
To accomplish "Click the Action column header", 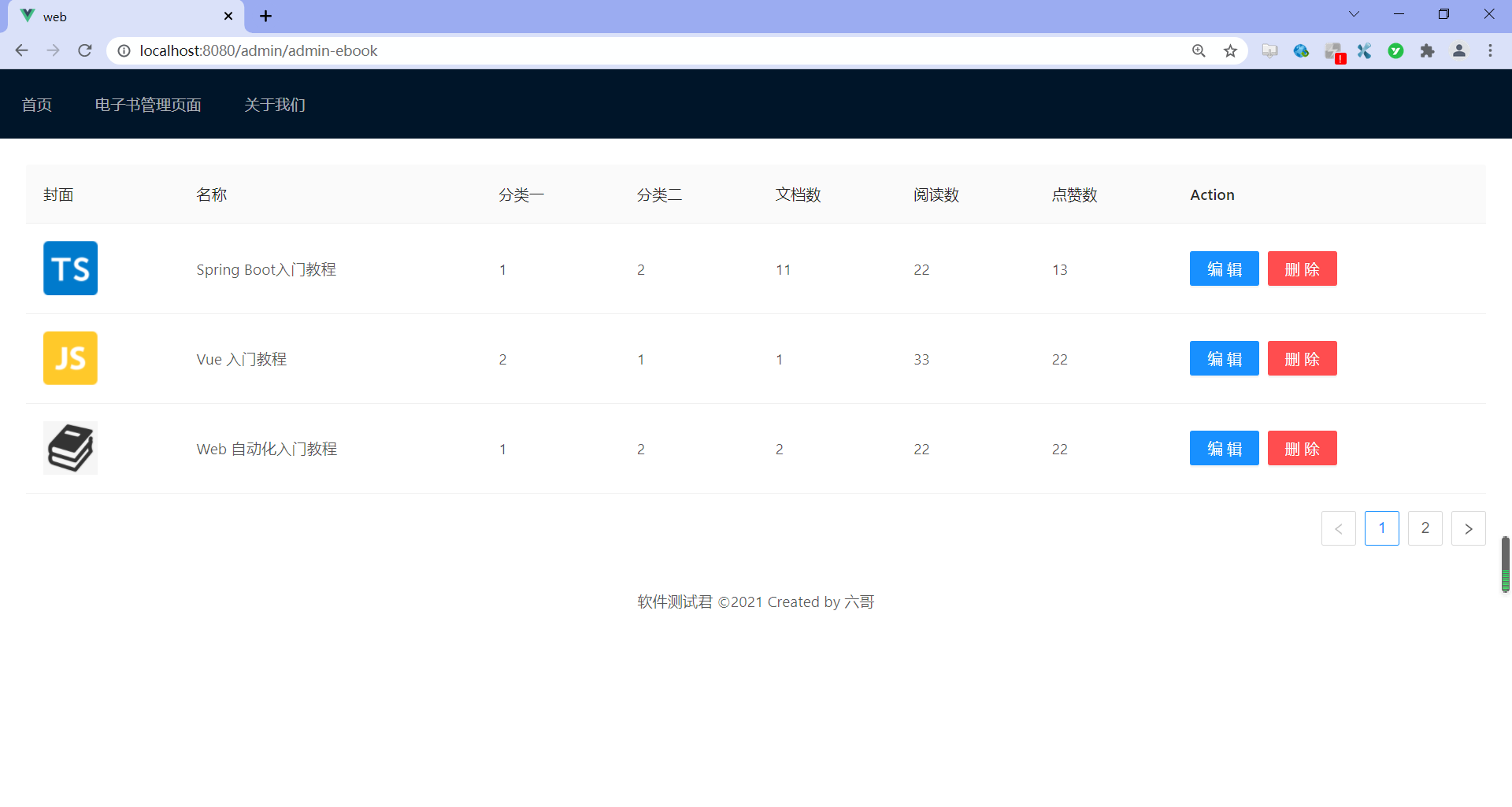I will 1212,194.
